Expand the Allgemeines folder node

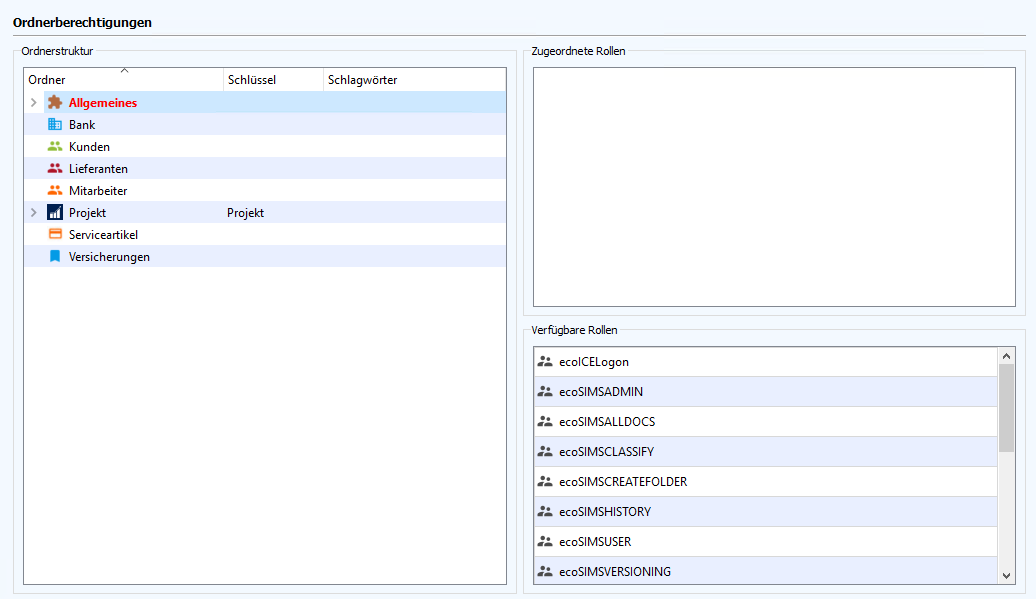coord(34,102)
